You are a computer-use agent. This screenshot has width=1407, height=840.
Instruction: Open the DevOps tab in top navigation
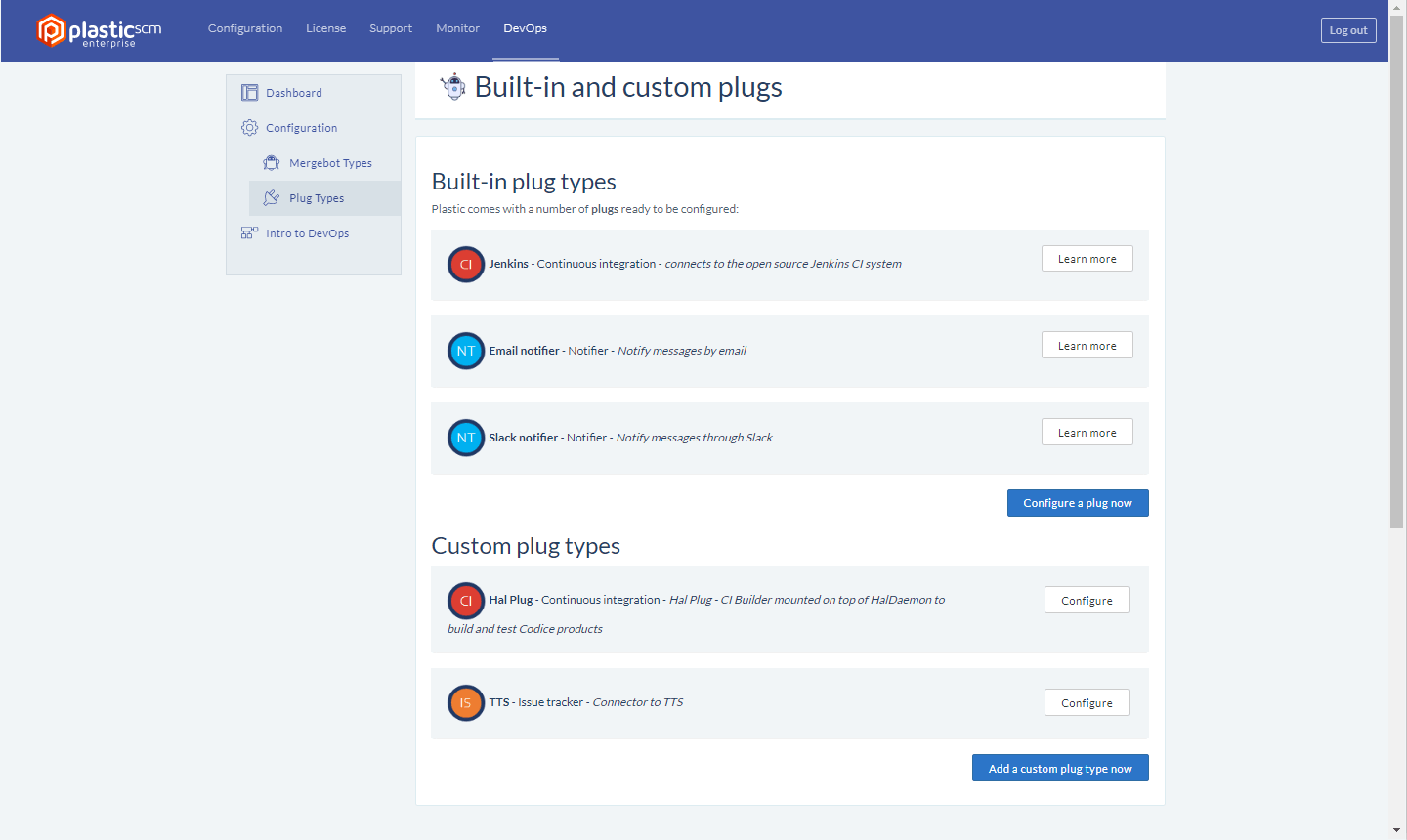tap(525, 28)
